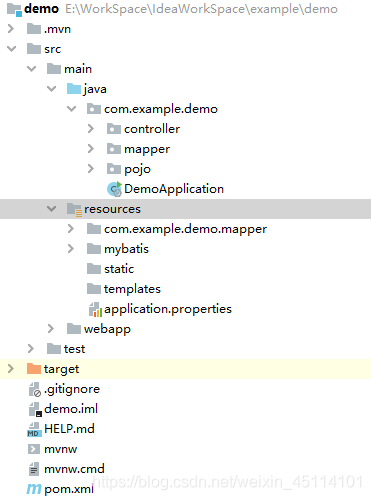Click the pom.xml Maven icon
Viewport: 371px width, 500px height.
point(34,489)
